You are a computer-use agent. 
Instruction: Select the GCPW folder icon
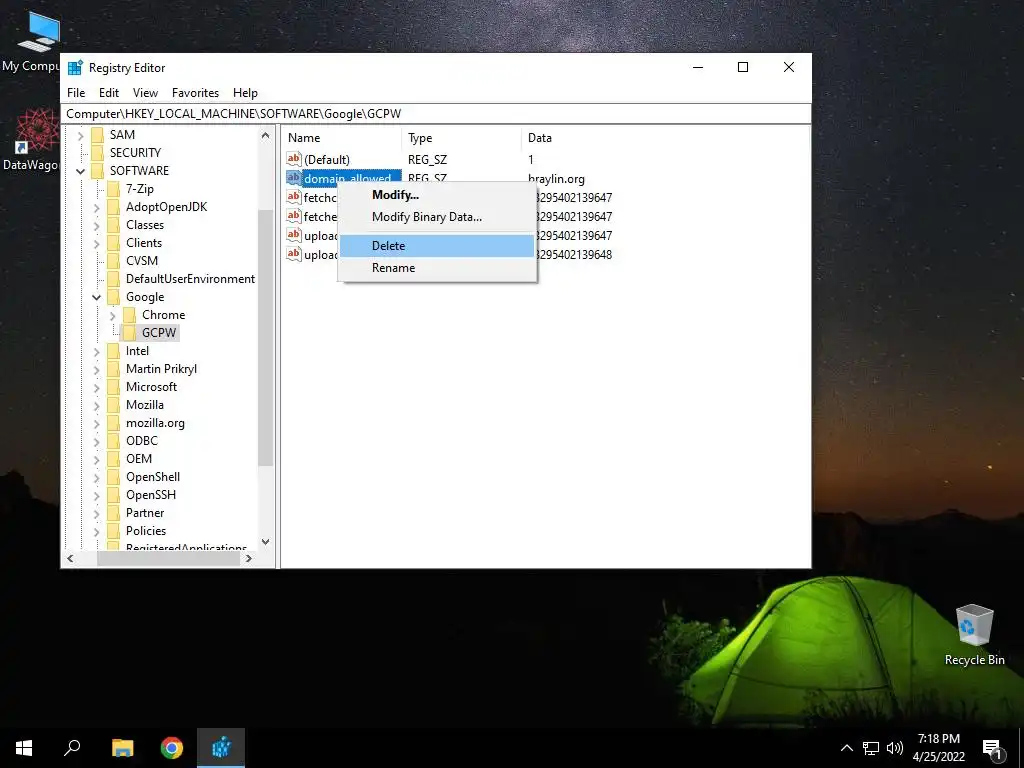(129, 333)
